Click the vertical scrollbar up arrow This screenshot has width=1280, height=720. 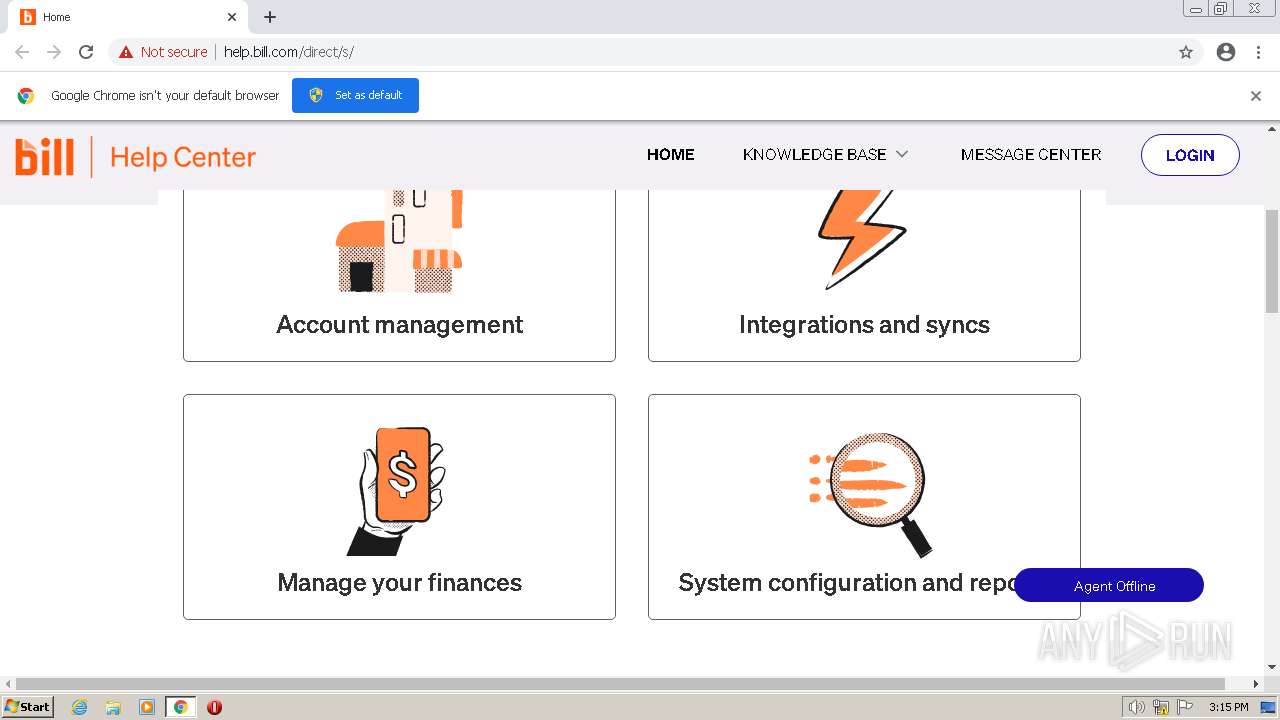[1272, 129]
